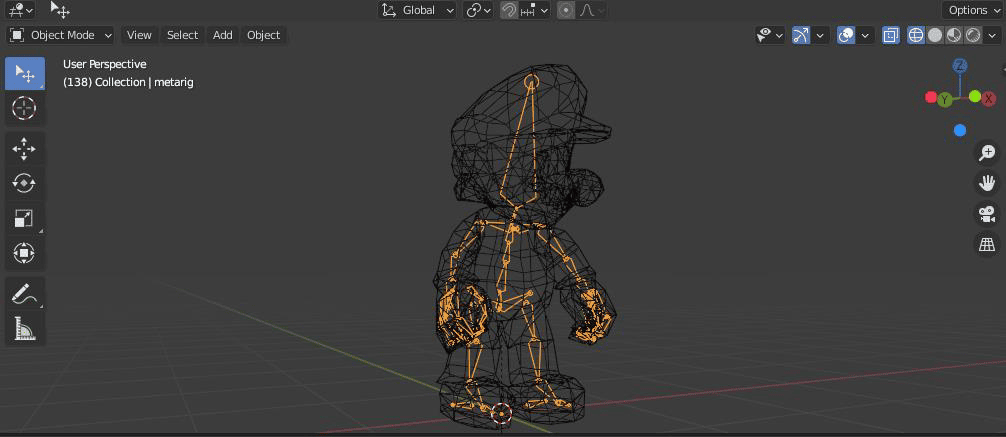This screenshot has height=437, width=1006.
Task: Open the View menu
Action: click(x=139, y=35)
